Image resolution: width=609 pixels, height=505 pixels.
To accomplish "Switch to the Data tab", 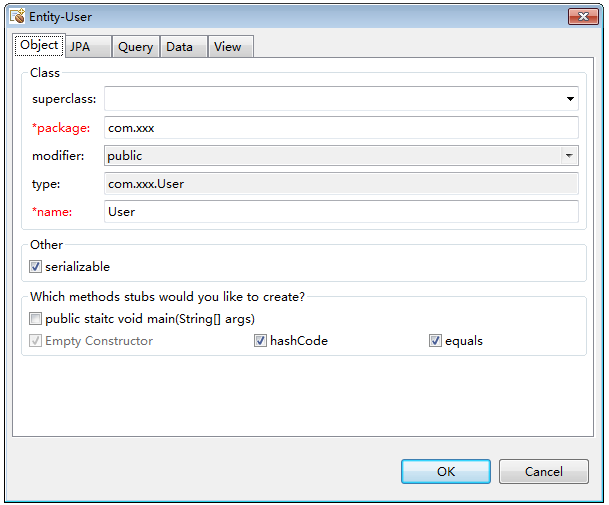I will [x=183, y=47].
